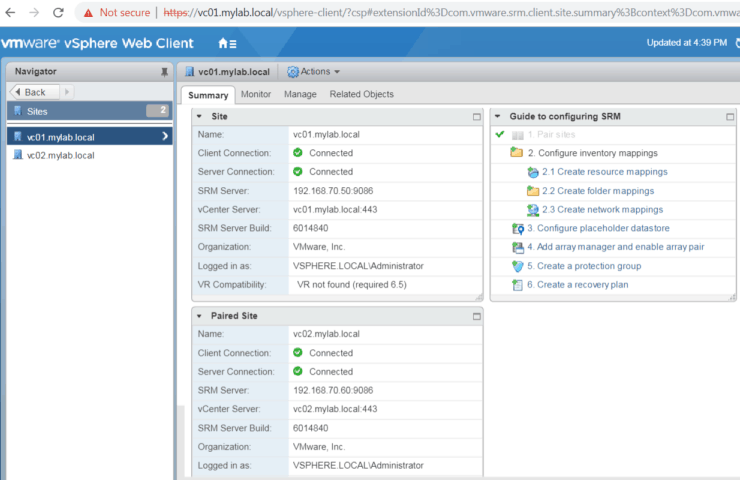This screenshot has height=480, width=740.
Task: Click the Create a recovery plan icon
Action: click(517, 285)
